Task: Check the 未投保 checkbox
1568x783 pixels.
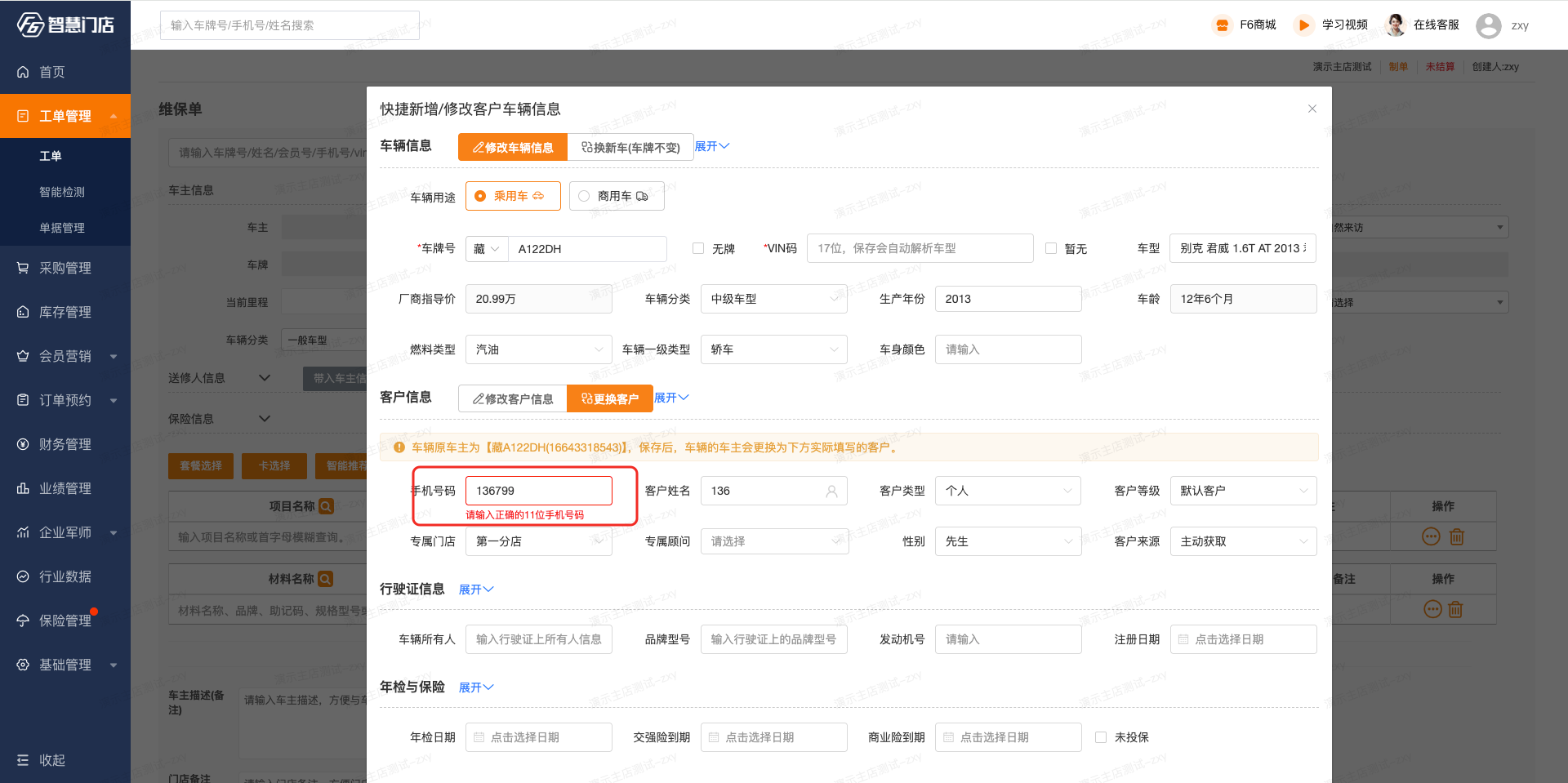Action: [1101, 737]
